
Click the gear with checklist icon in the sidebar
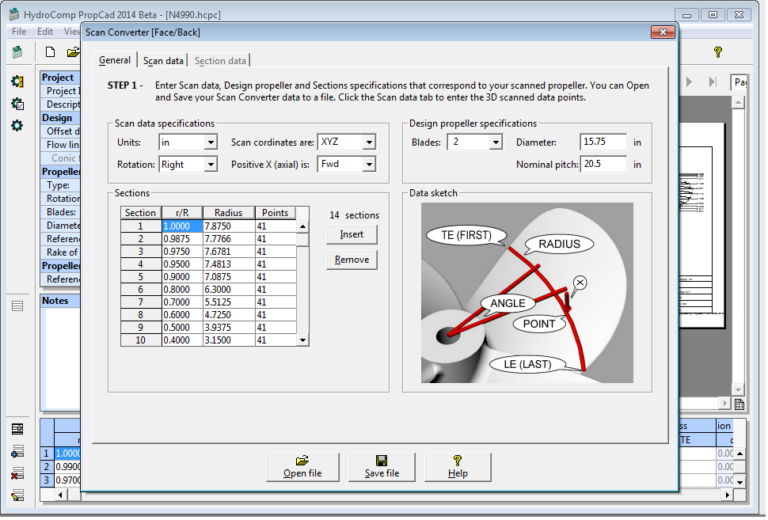[17, 104]
